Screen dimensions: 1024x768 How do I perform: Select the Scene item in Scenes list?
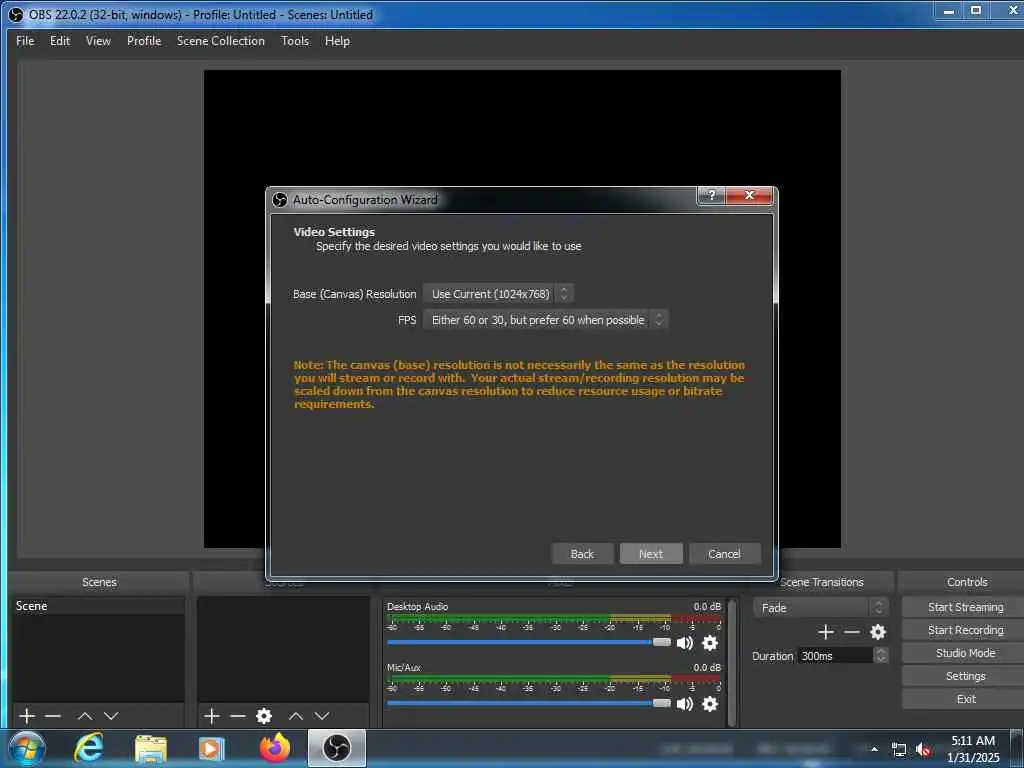click(x=99, y=606)
